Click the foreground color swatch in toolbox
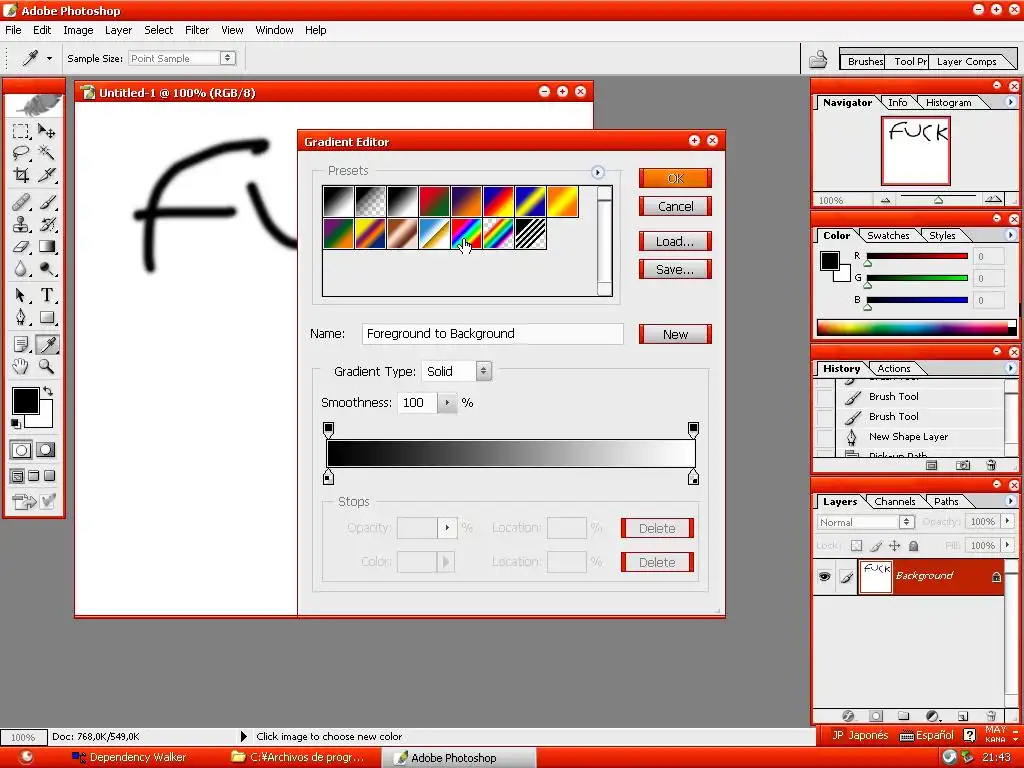Screen dimensions: 1024x768 (x=25, y=400)
